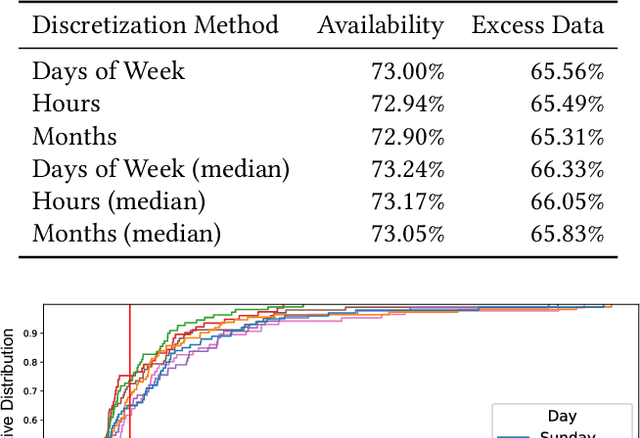Click the blue Sunday legend line swatch
This screenshot has height=438, width=640.
(x=515, y=435)
